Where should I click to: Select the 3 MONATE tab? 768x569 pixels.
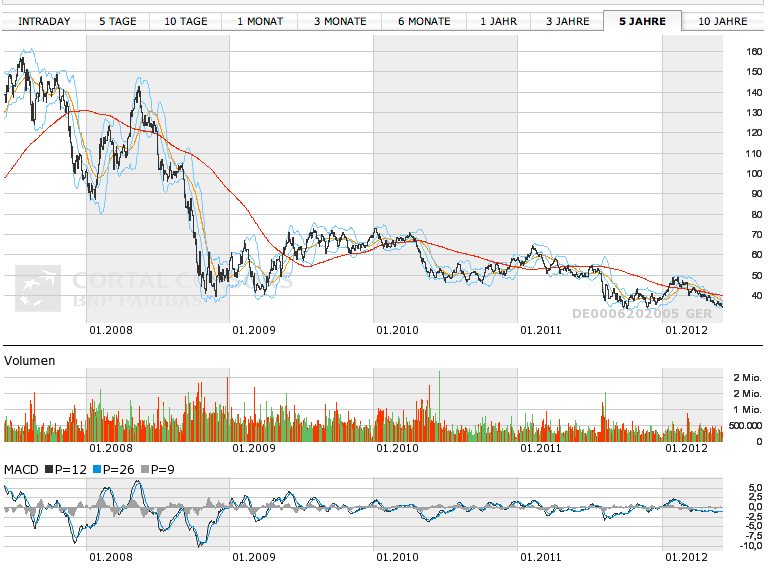click(x=339, y=21)
